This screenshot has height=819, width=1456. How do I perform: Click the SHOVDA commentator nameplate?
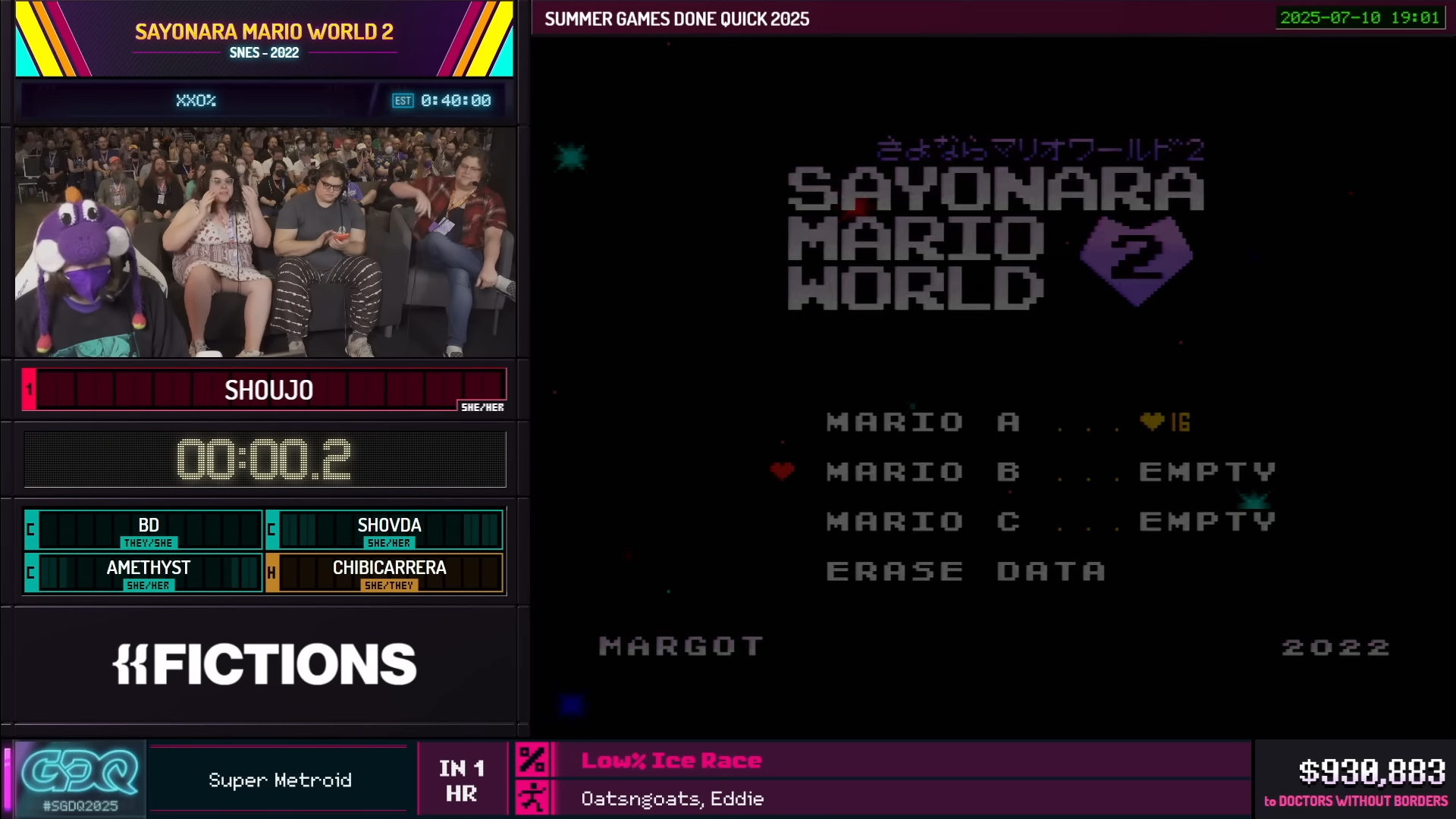coord(384,529)
